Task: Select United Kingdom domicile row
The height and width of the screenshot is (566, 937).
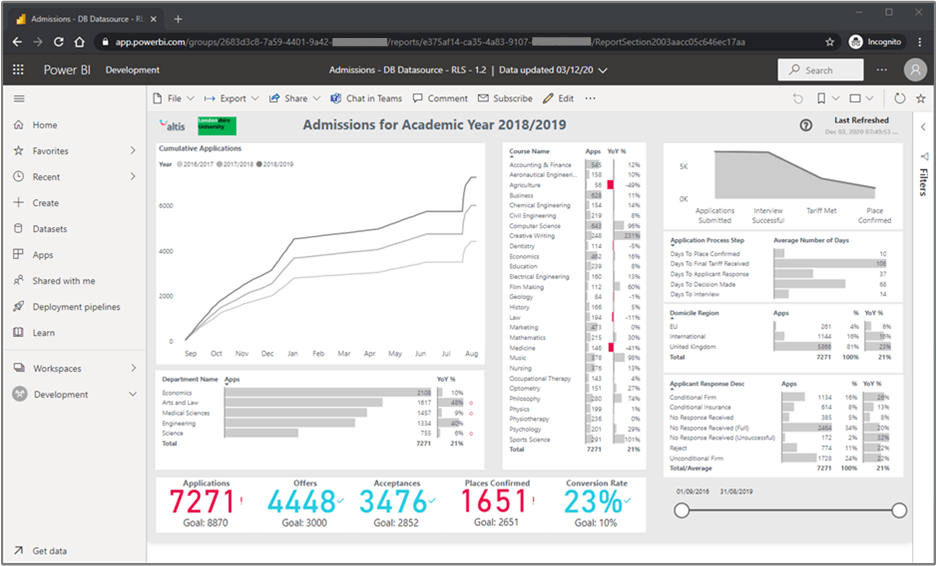Action: tap(780, 347)
